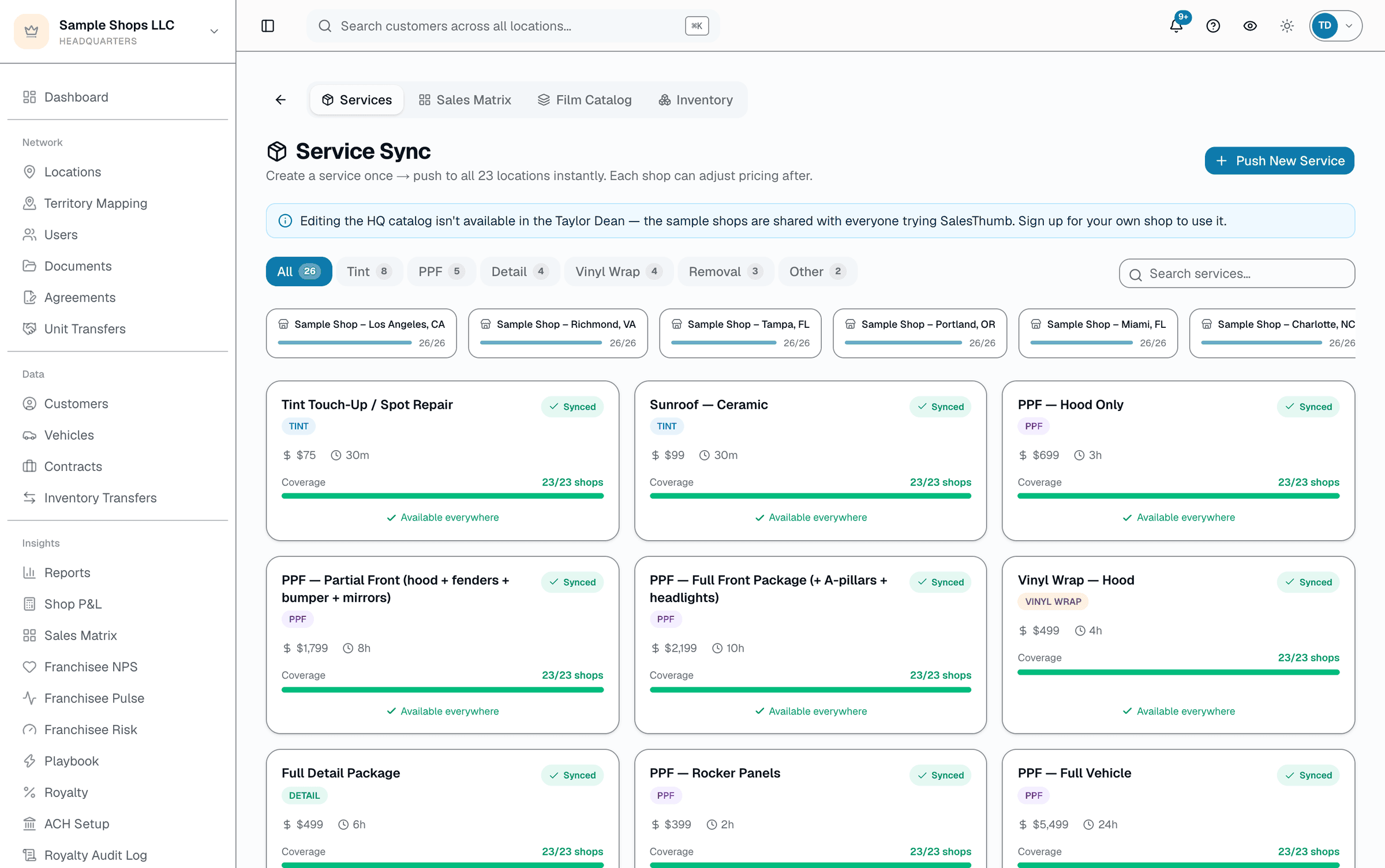Open Contracts in the sidebar
Viewport: 1385px width, 868px height.
click(x=118, y=466)
